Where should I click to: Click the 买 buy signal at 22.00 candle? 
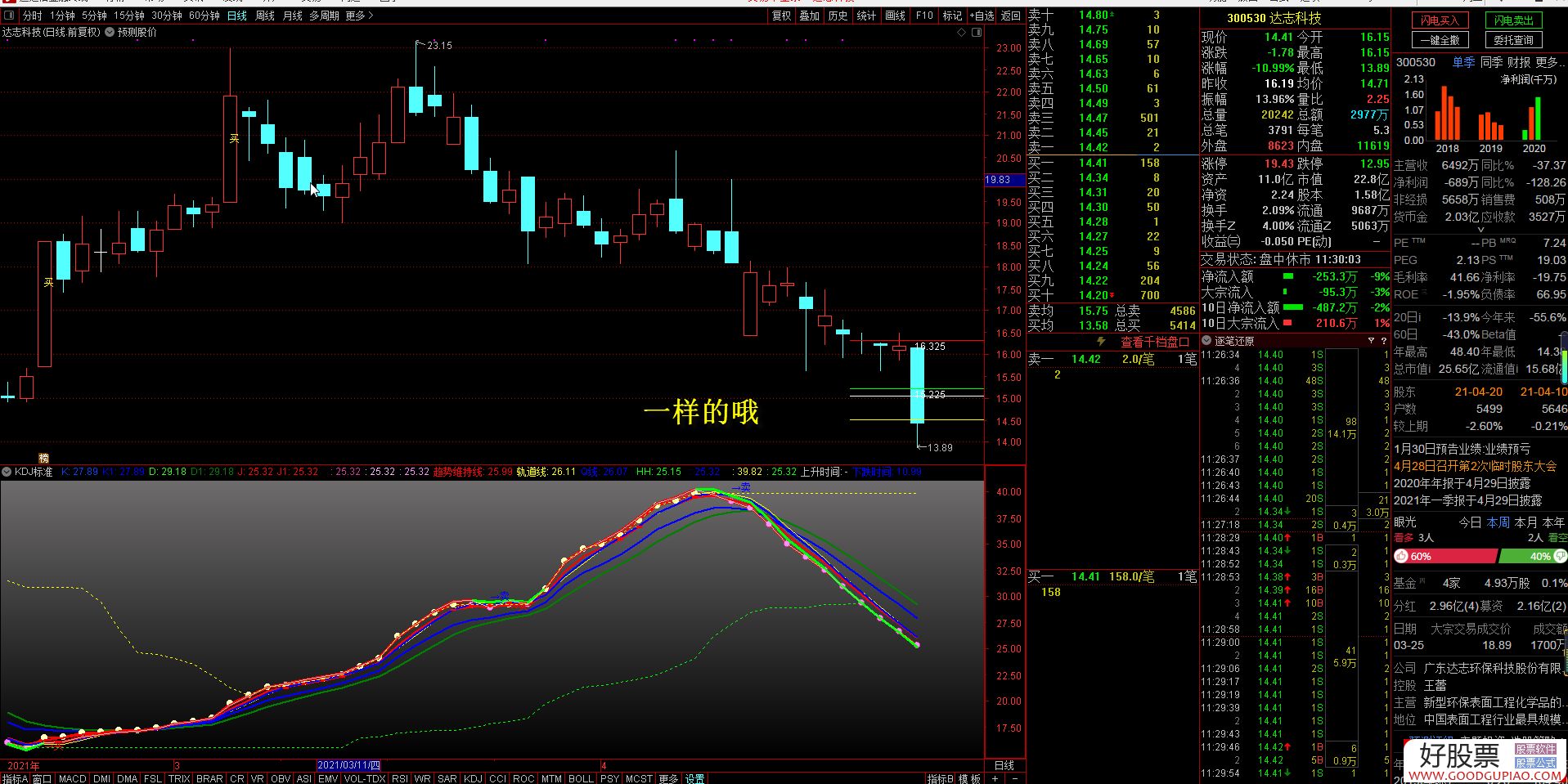(234, 139)
